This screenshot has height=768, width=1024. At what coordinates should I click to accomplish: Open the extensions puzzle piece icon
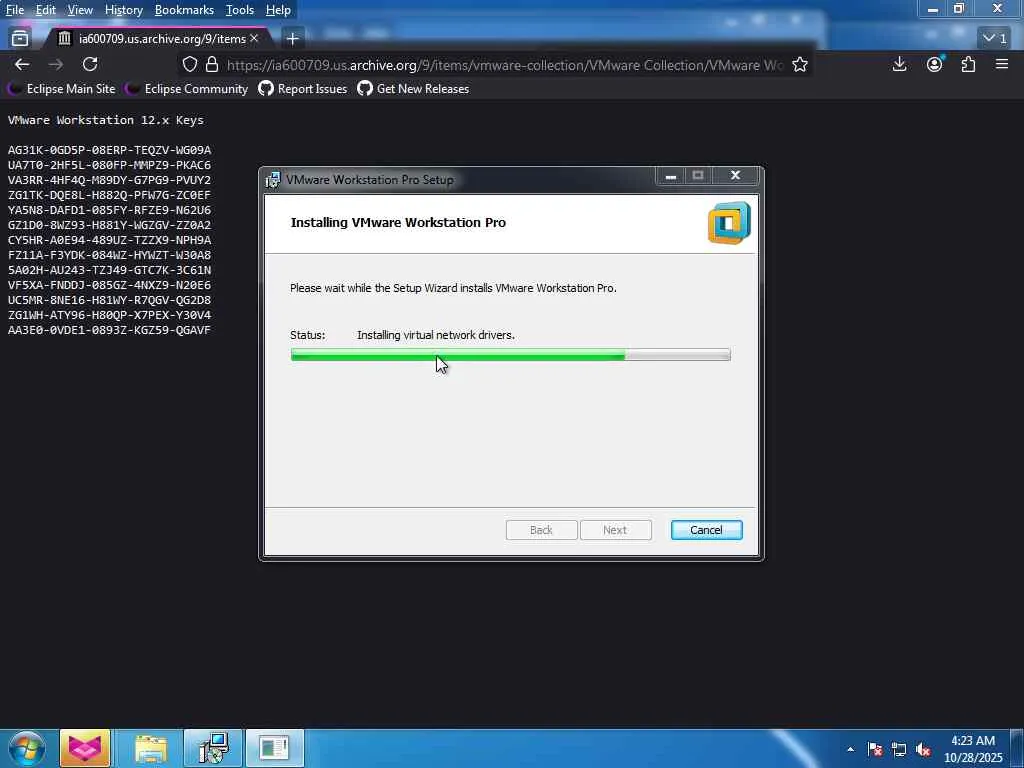click(x=968, y=64)
